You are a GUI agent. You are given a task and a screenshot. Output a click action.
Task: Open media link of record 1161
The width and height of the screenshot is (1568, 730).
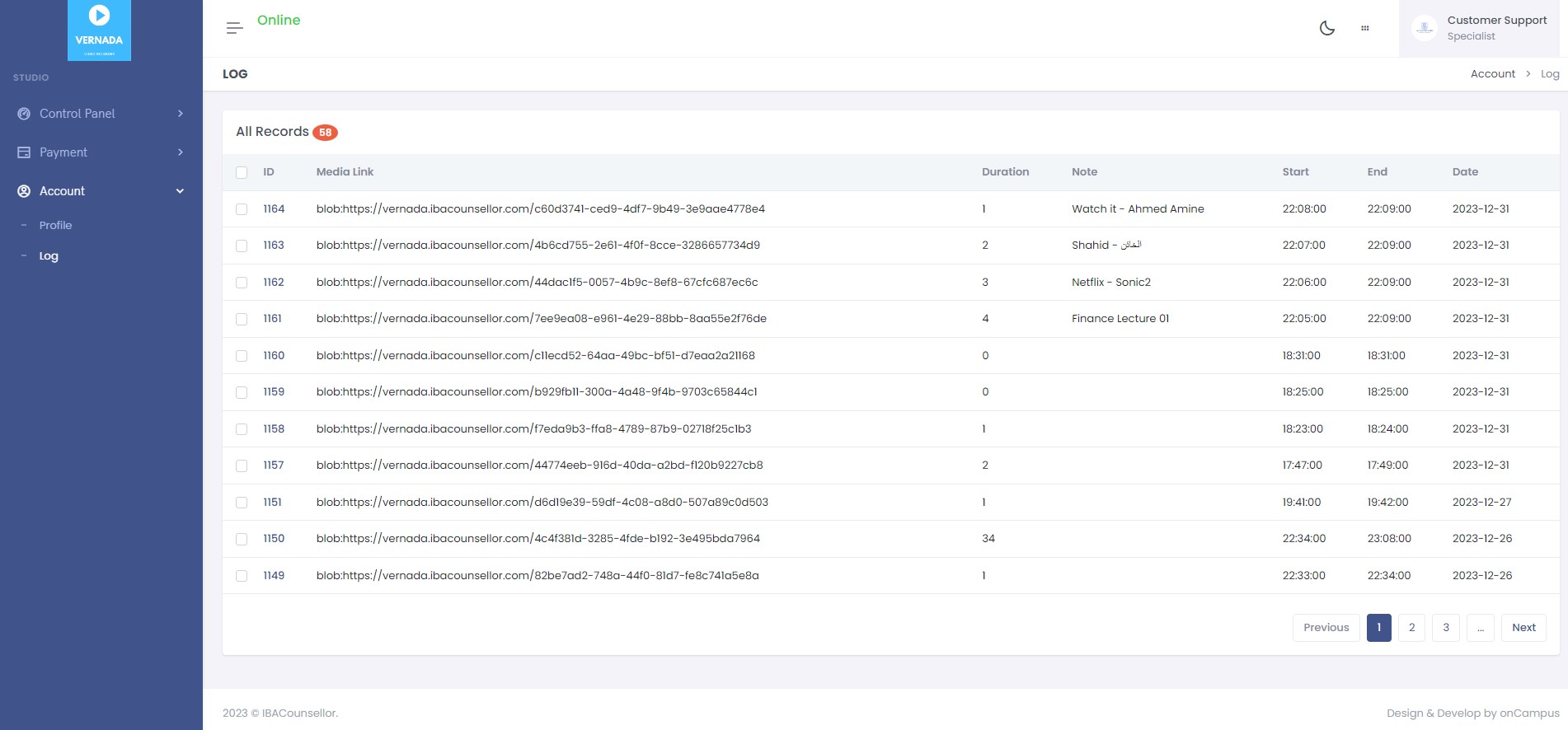point(541,319)
